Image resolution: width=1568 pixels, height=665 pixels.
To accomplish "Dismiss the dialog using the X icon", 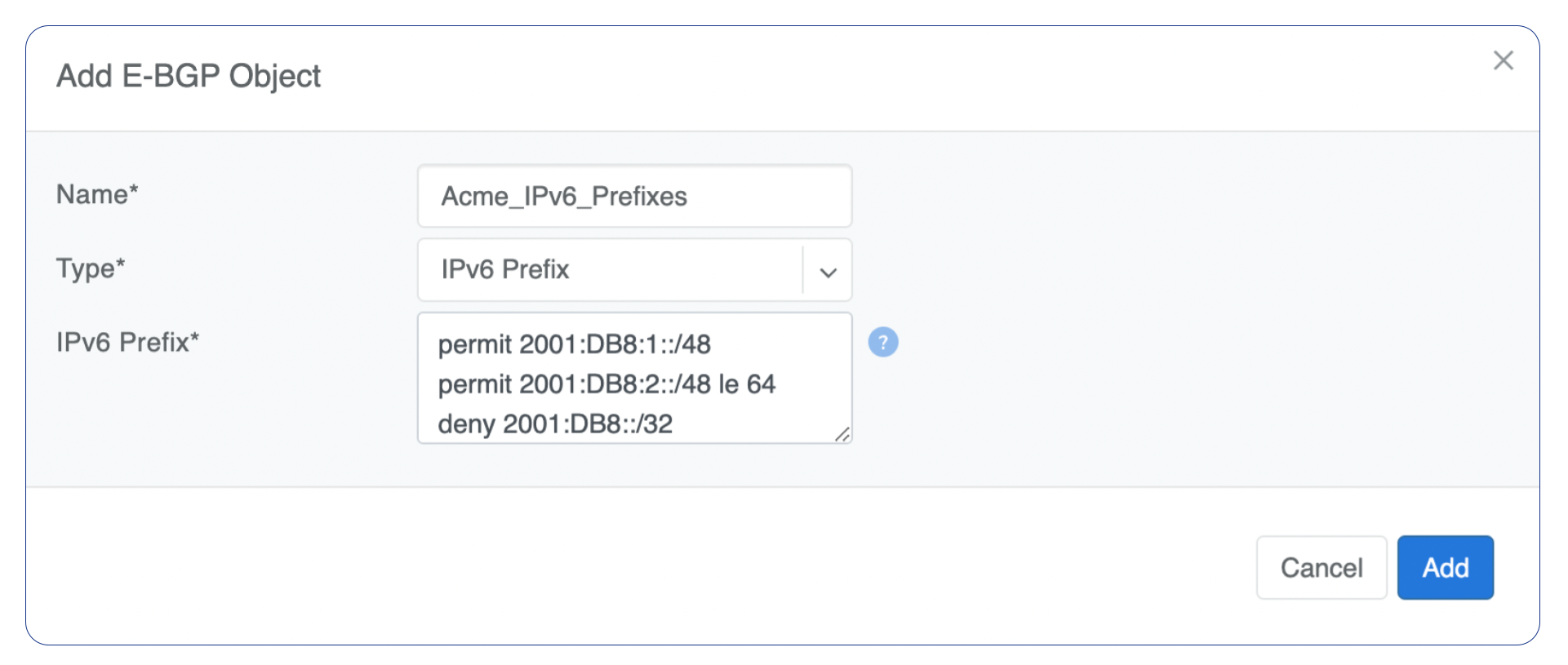I will (1504, 60).
